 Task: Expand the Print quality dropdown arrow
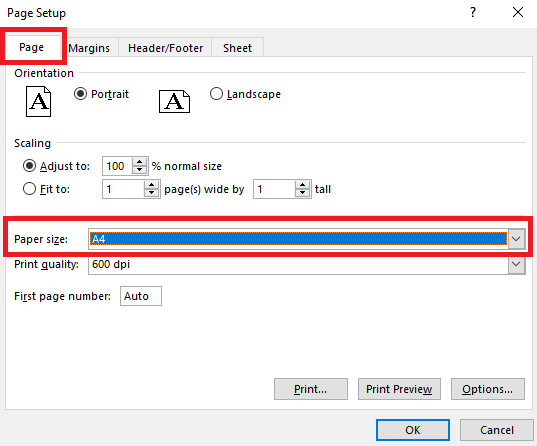(516, 264)
